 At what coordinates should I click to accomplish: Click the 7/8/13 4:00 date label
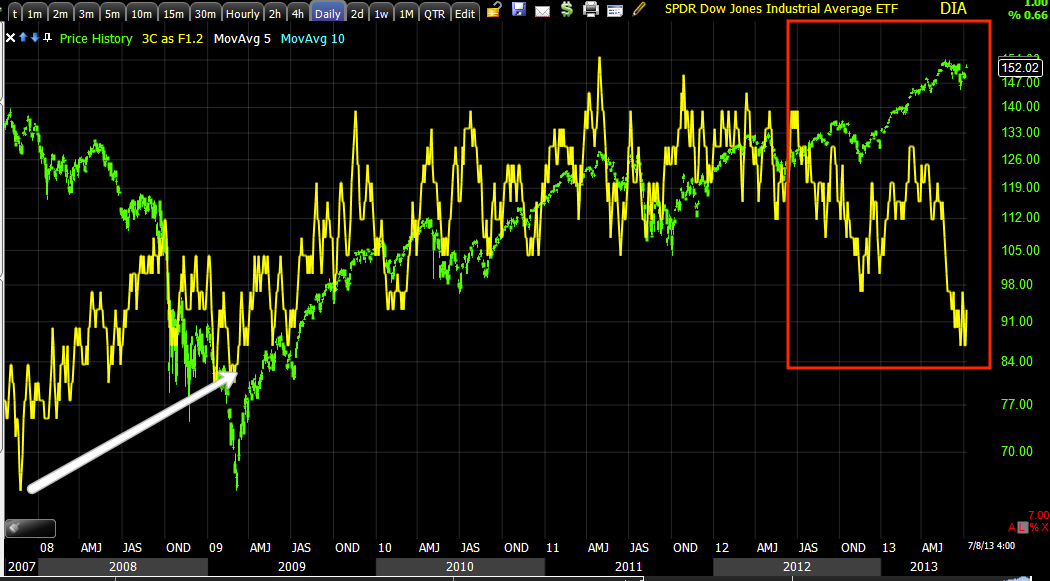pos(992,546)
